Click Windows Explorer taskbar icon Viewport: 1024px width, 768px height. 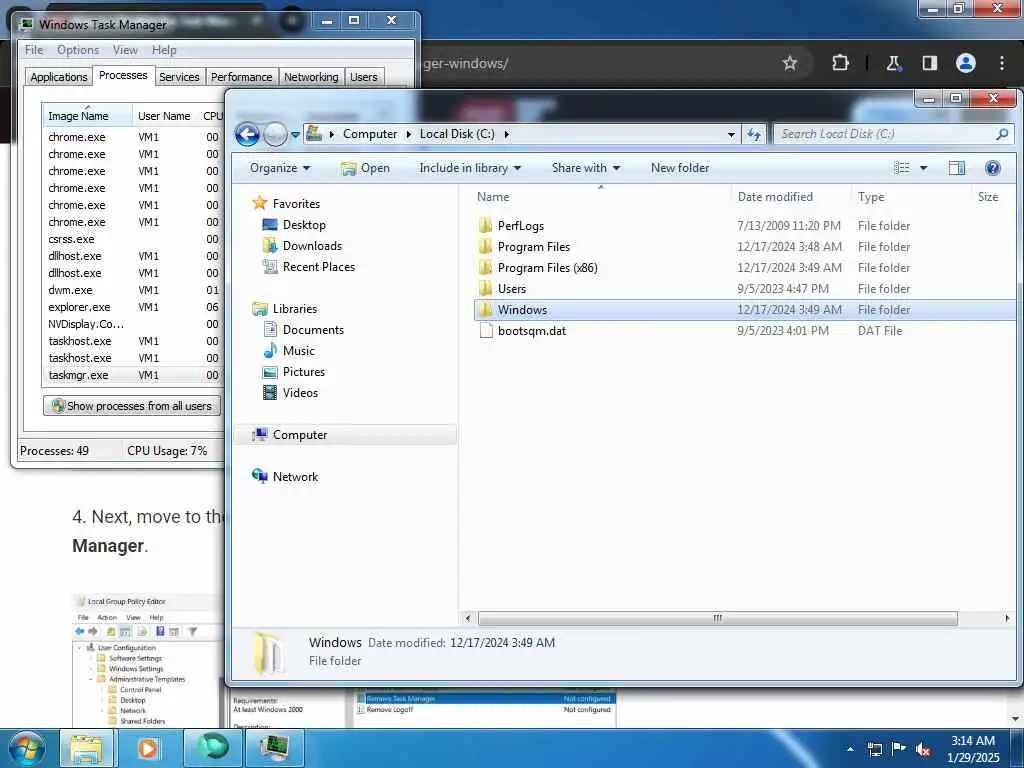click(x=86, y=748)
